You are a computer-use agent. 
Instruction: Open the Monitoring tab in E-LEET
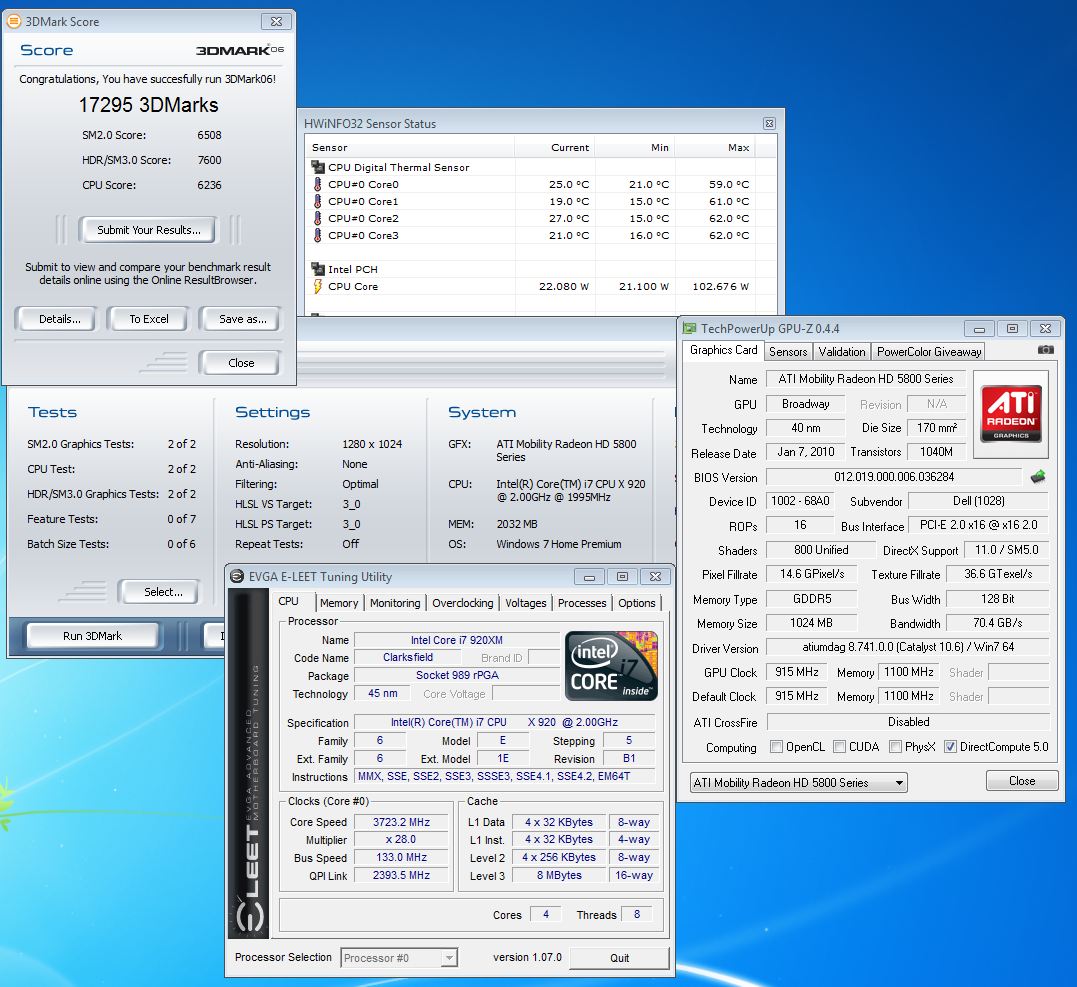click(x=395, y=603)
